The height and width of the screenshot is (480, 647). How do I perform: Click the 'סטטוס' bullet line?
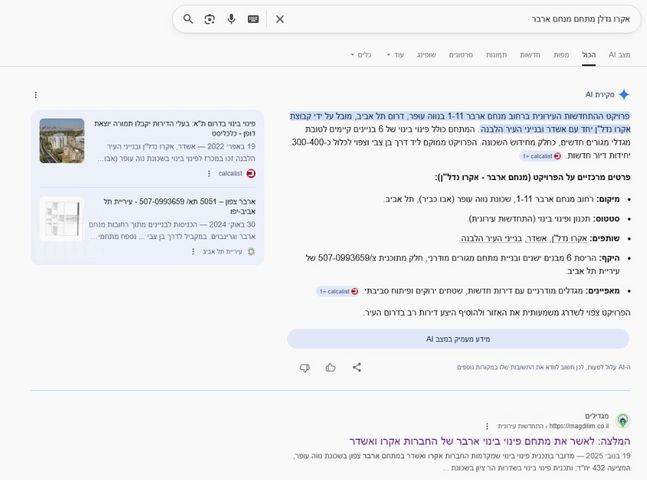point(544,219)
